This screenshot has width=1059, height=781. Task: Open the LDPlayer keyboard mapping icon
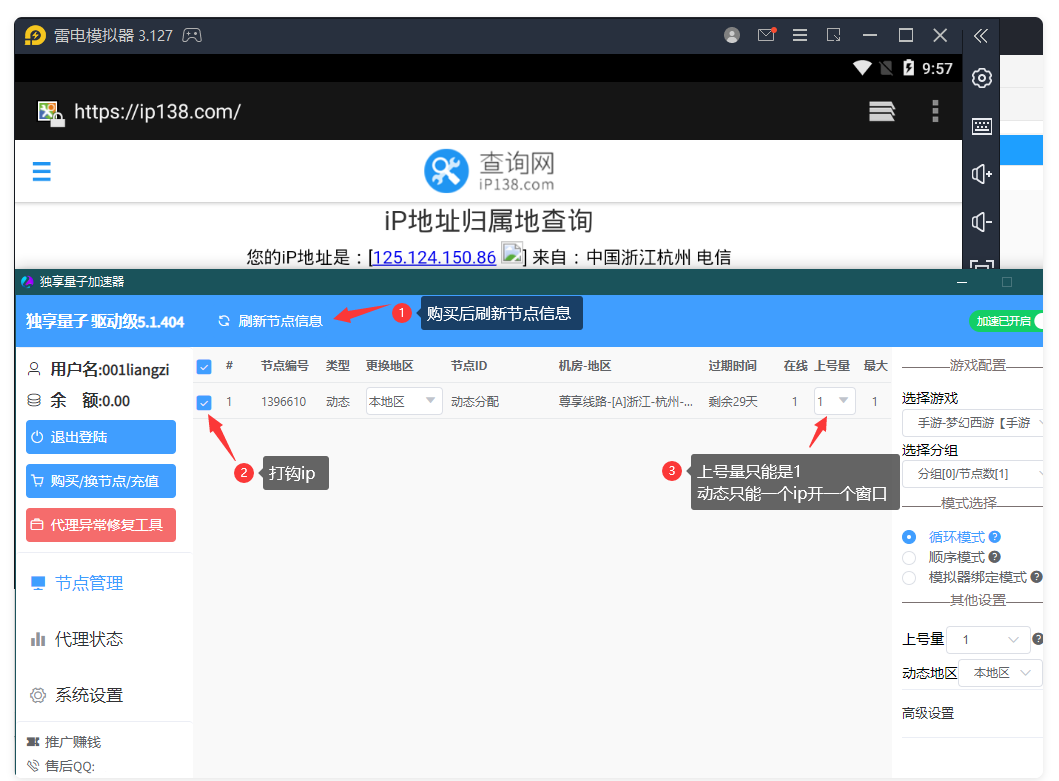point(981,126)
